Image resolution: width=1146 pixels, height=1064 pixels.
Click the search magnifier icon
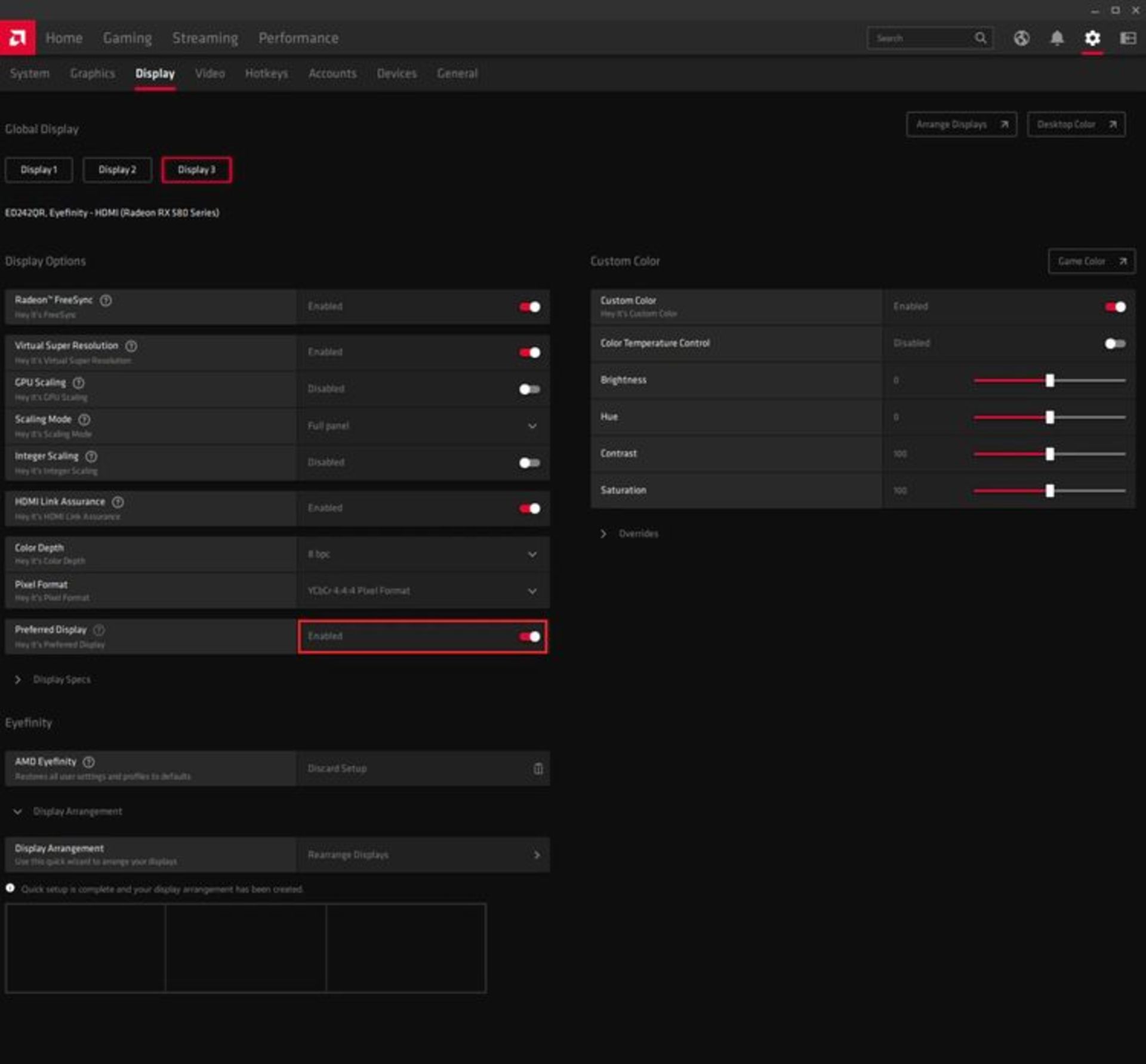[980, 38]
